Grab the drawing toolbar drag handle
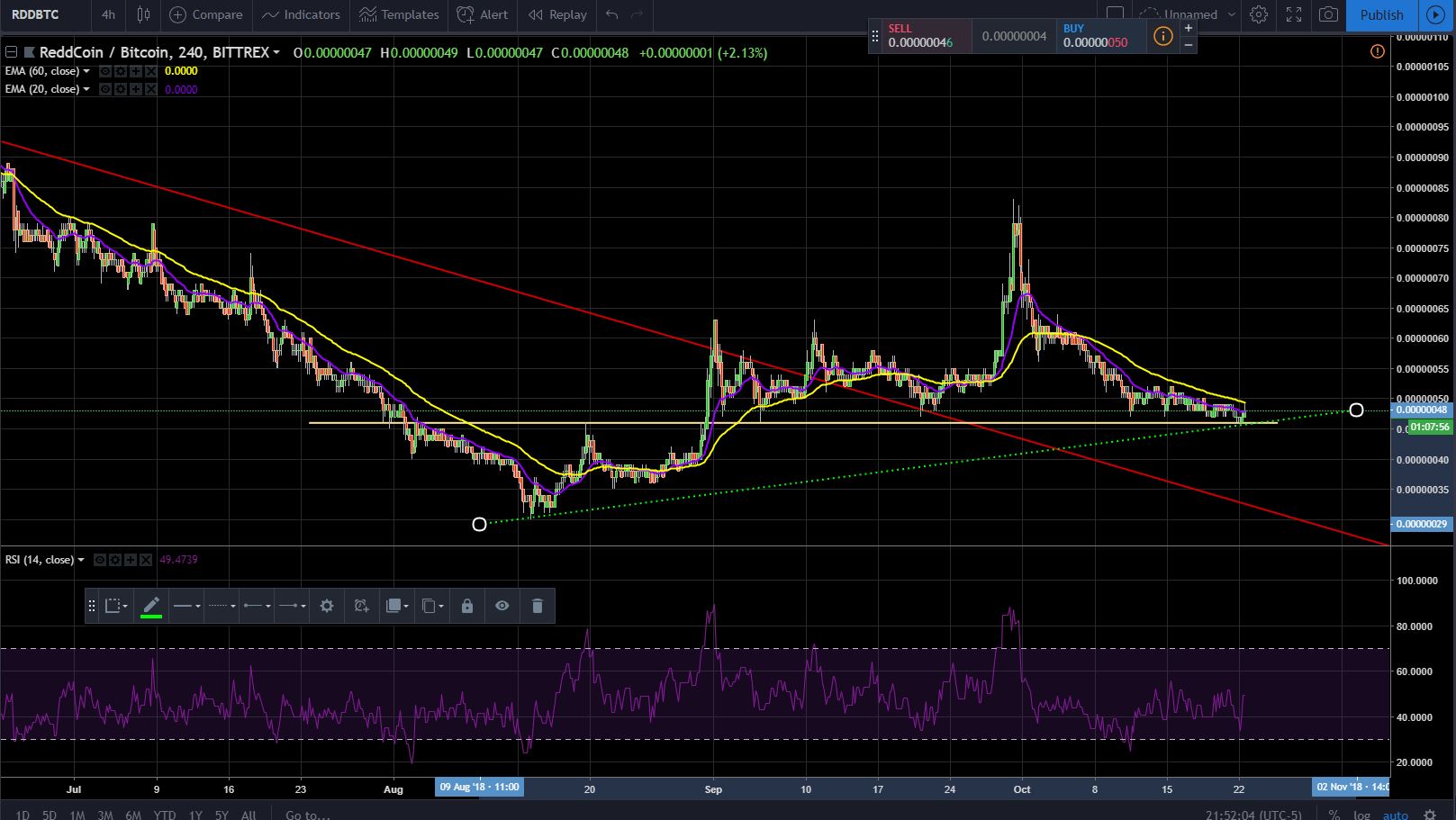Viewport: 1456px width, 820px height. [x=91, y=606]
